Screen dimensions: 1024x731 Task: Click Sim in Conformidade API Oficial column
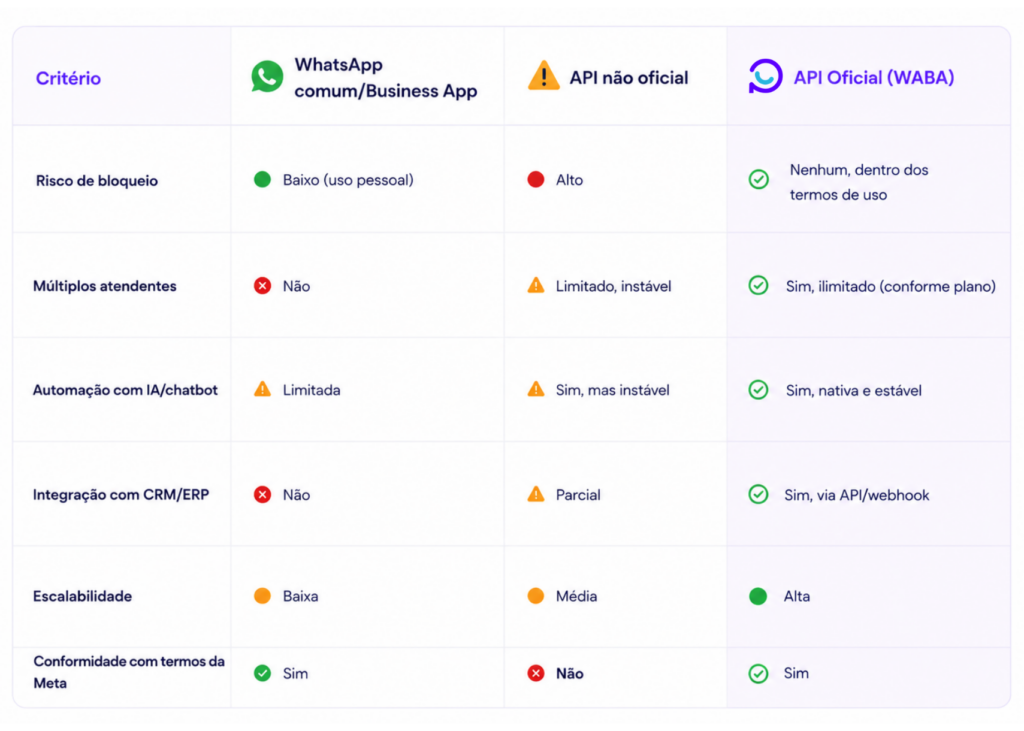tap(796, 673)
